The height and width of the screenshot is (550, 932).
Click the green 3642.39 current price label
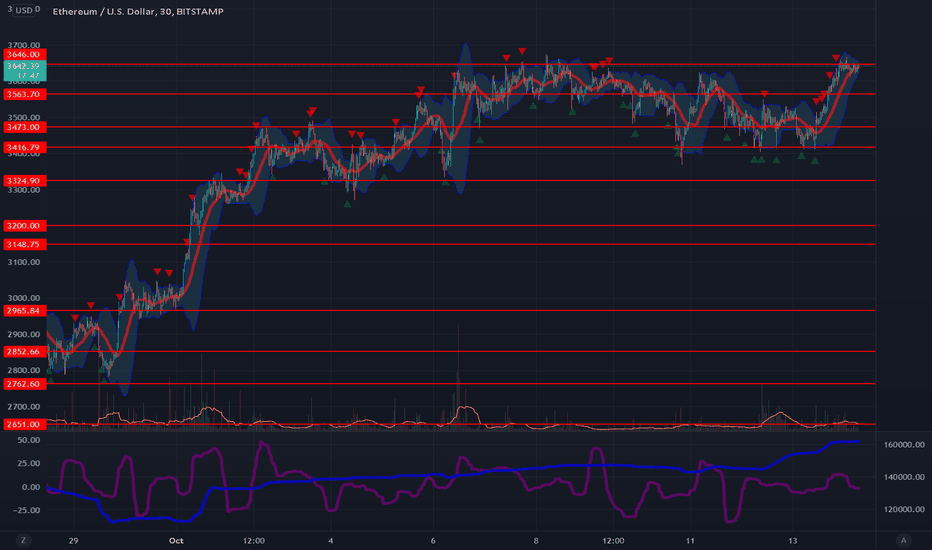(24, 71)
